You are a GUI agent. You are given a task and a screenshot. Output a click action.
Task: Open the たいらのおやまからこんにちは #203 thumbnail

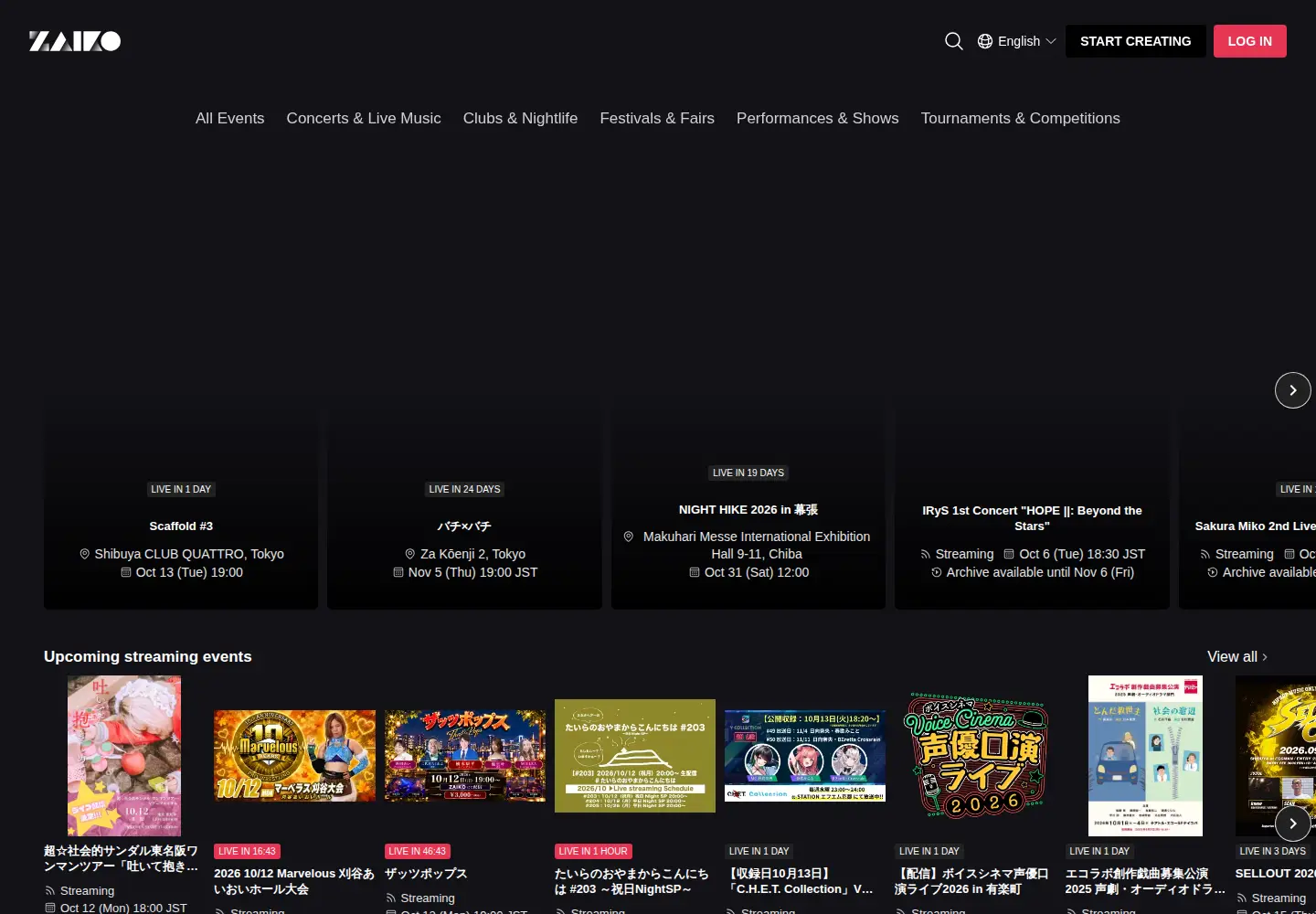635,756
